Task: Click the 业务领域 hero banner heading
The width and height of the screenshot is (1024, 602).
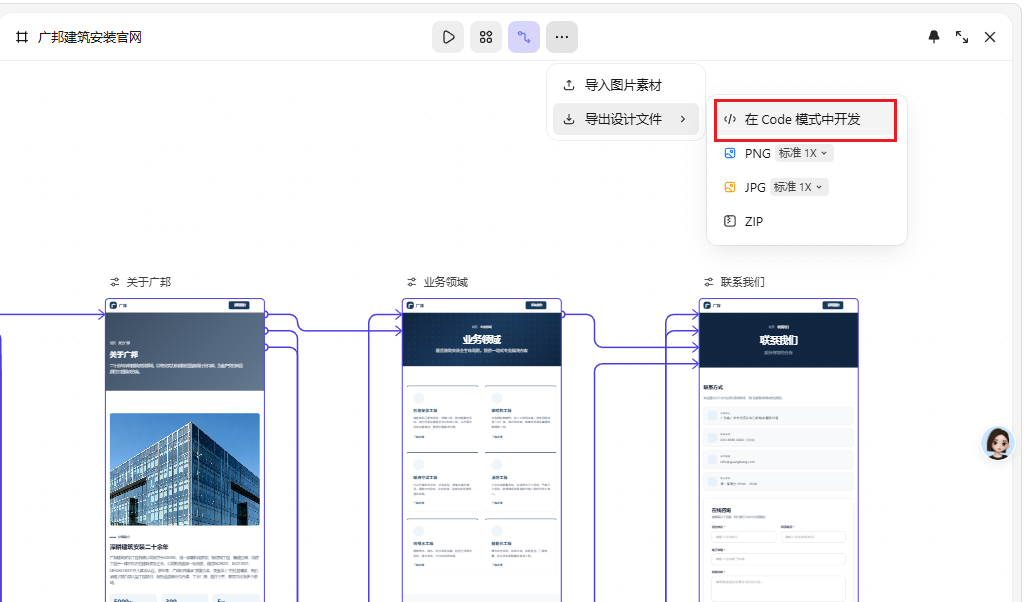Action: [482, 340]
